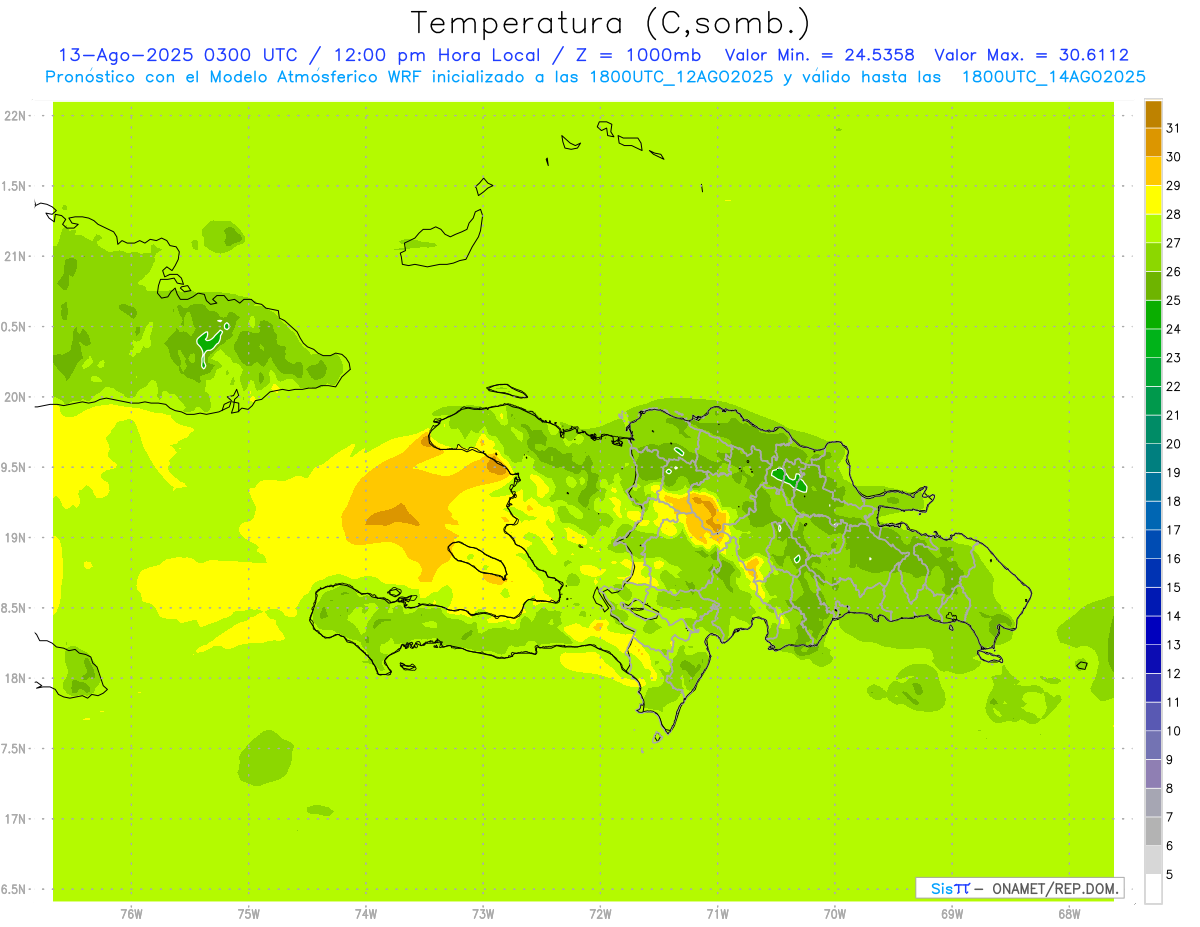Click the '71W' longitude axis label
Image resolution: width=1200 pixels, height=927 pixels.
pyautogui.click(x=717, y=914)
